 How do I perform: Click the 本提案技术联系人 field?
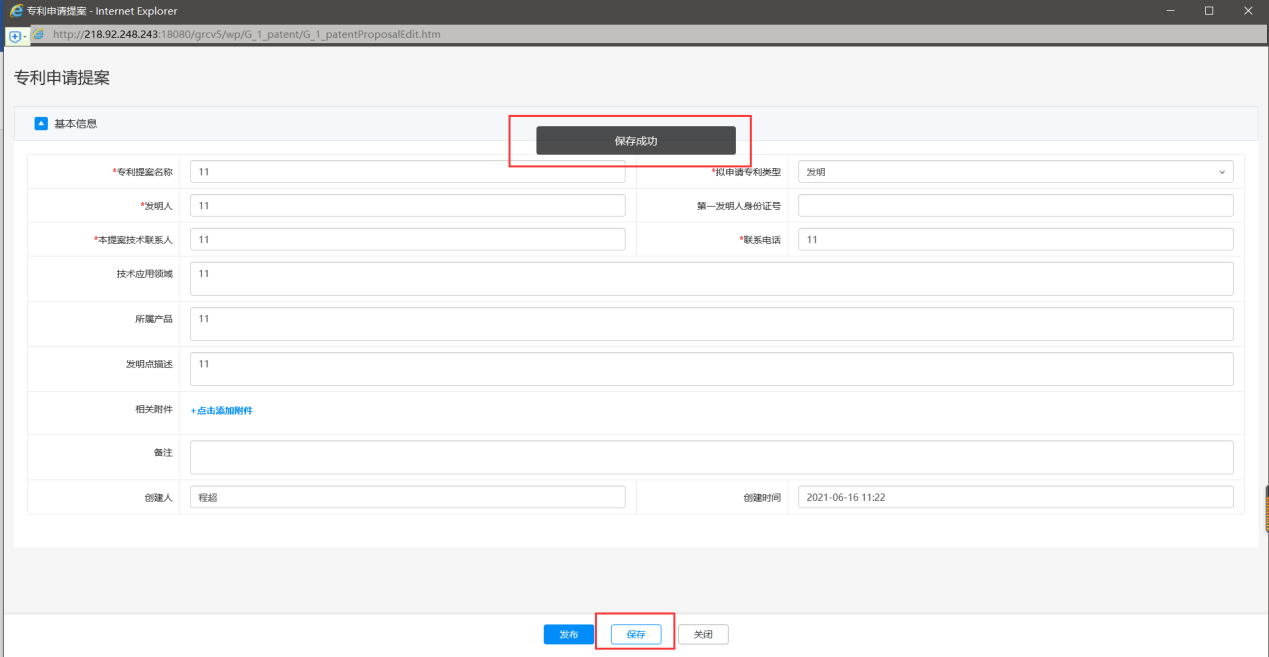pos(407,239)
